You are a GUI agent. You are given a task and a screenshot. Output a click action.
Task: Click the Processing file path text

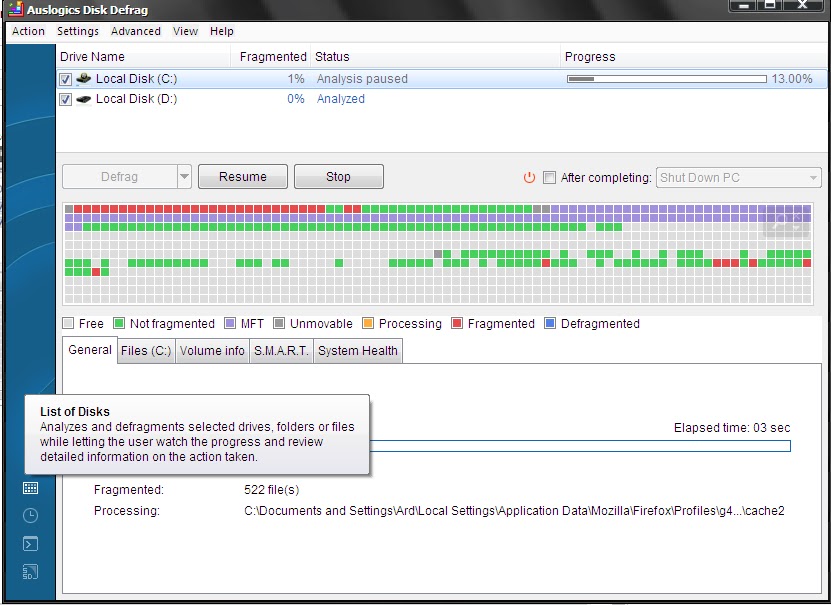click(x=514, y=511)
